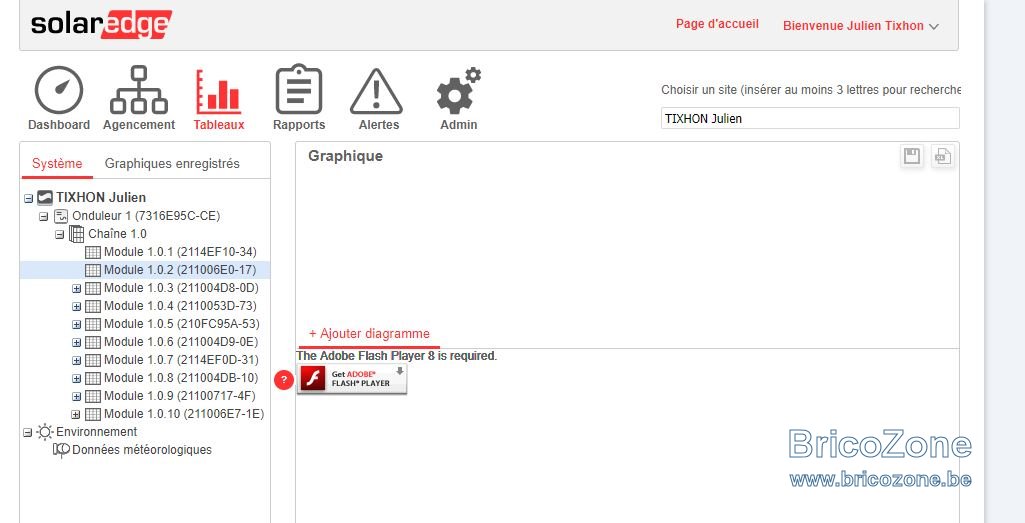
Task: Select the Tableaux bar chart icon
Action: [218, 91]
